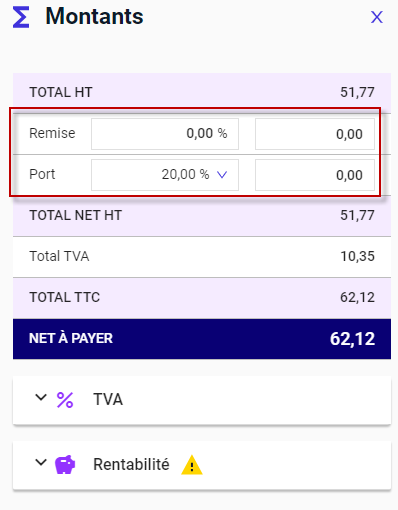Click the TOTAL HT row
Screen dimensions: 398x510
click(x=202, y=92)
